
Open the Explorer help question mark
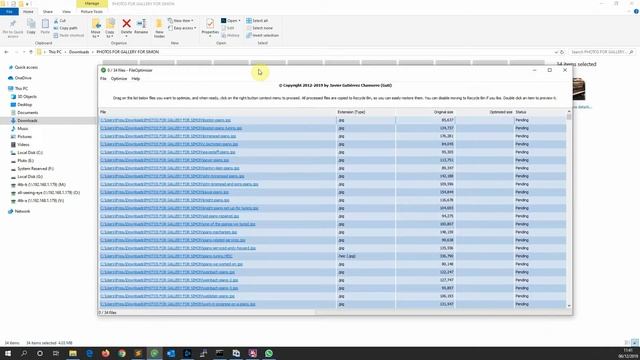[x=636, y=11]
